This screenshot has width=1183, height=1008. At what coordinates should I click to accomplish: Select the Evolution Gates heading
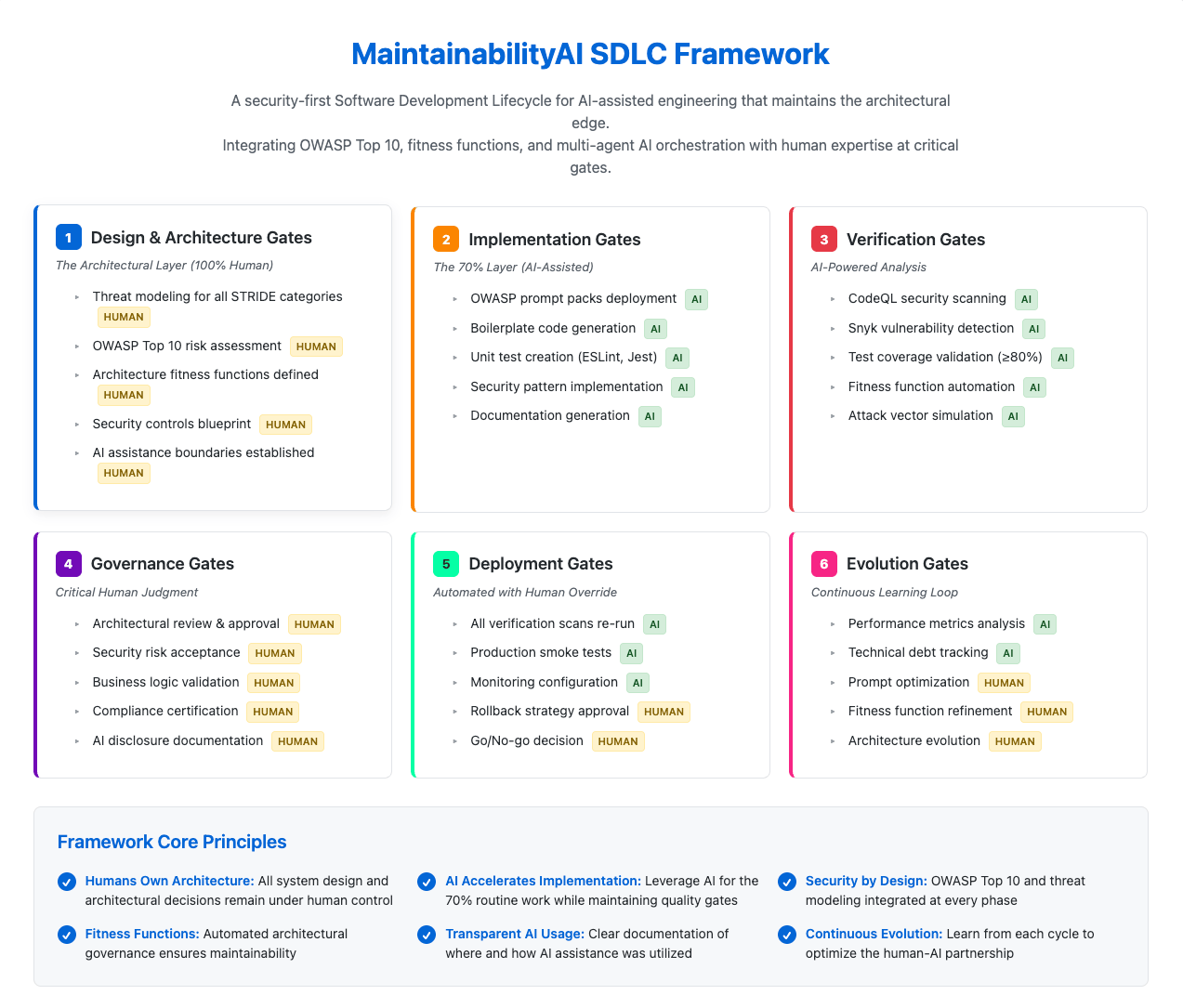click(x=907, y=564)
